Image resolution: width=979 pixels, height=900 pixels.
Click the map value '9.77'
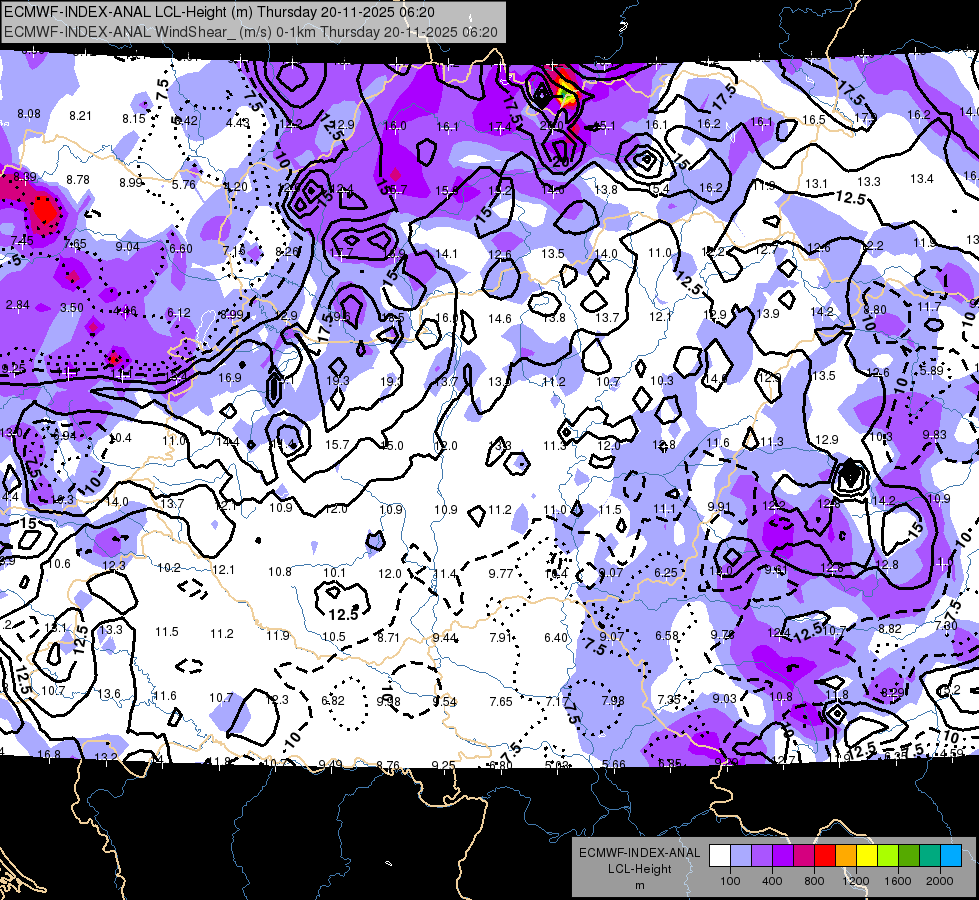pos(501,573)
